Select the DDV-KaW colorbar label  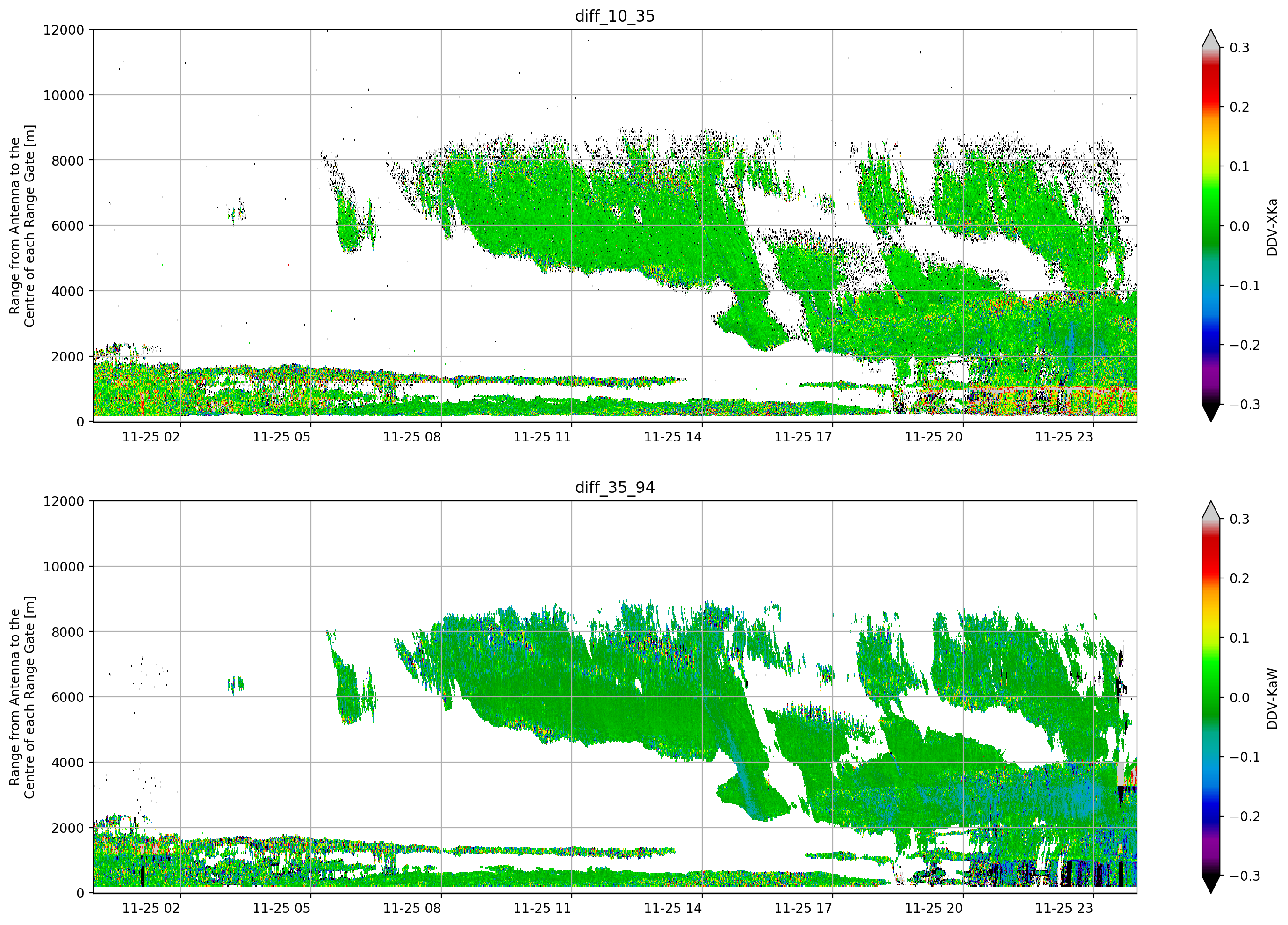pos(1272,699)
